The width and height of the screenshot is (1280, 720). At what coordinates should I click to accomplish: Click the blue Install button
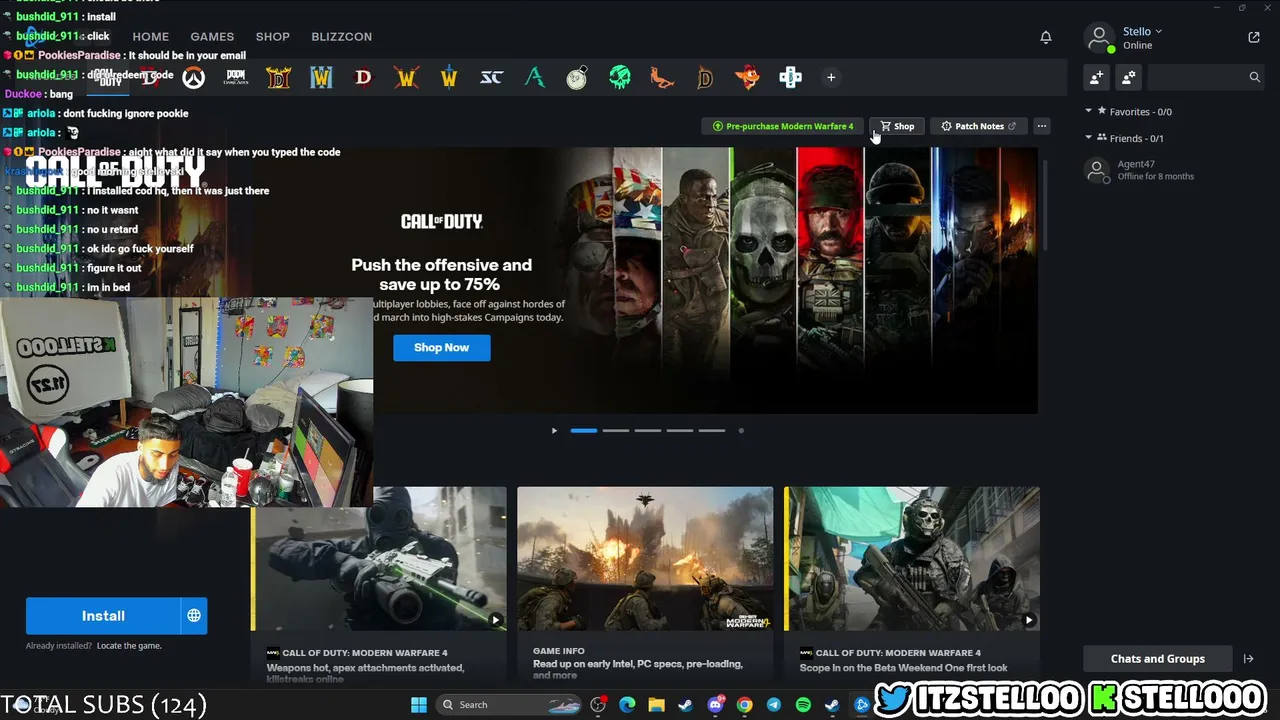coord(103,616)
